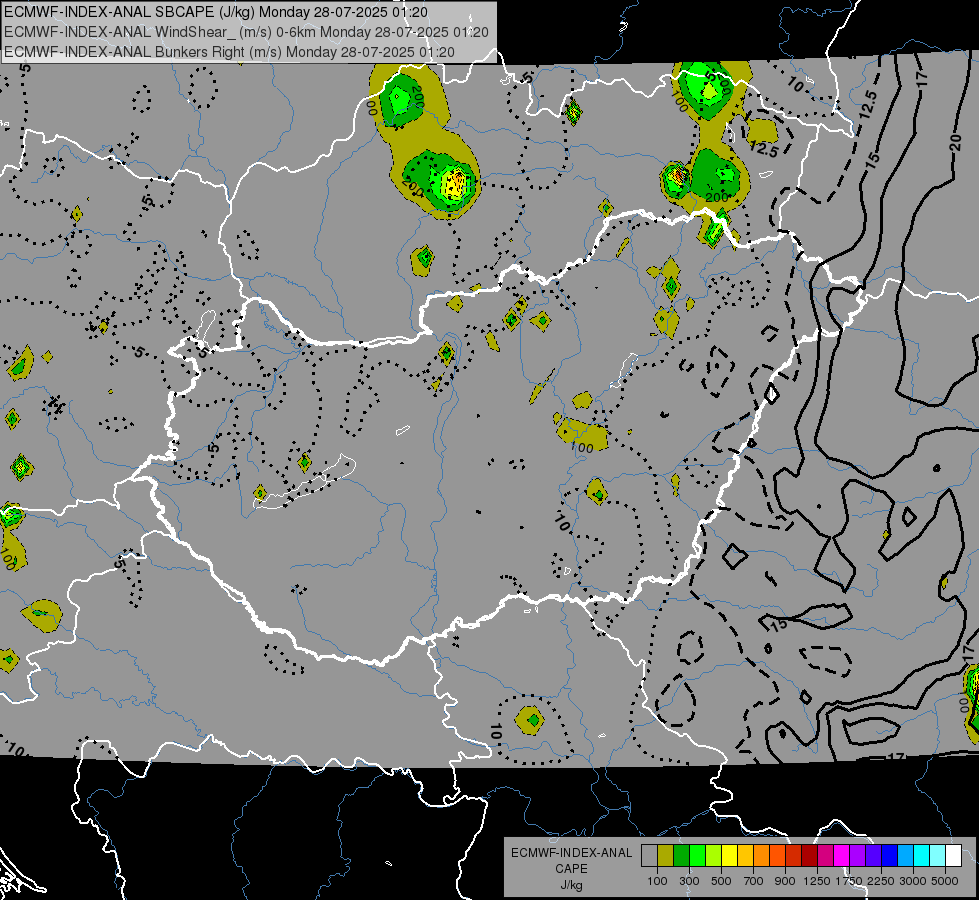Click the SBCAPE (J/kg) title line
Screen dimensions: 979x900
tap(216, 12)
